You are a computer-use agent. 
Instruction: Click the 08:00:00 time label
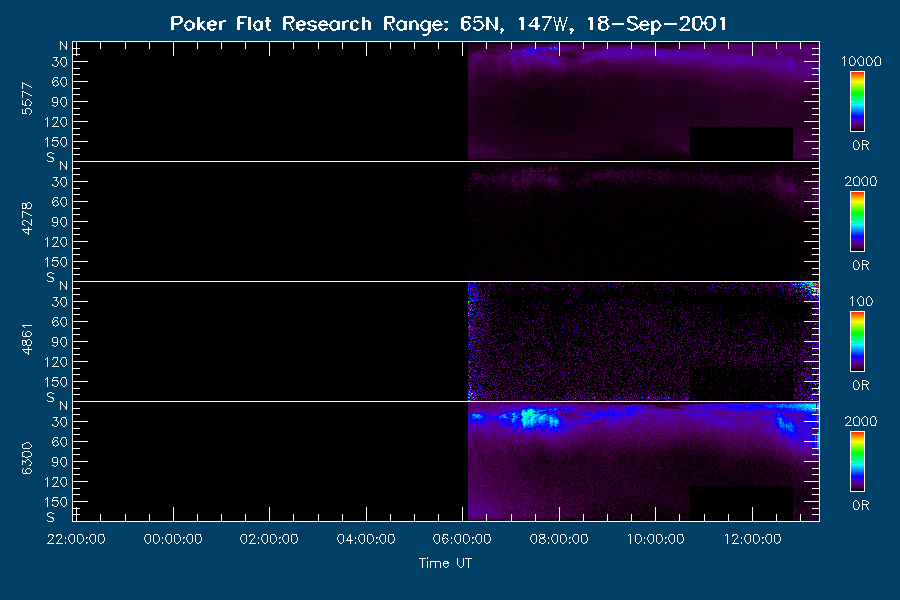(559, 539)
